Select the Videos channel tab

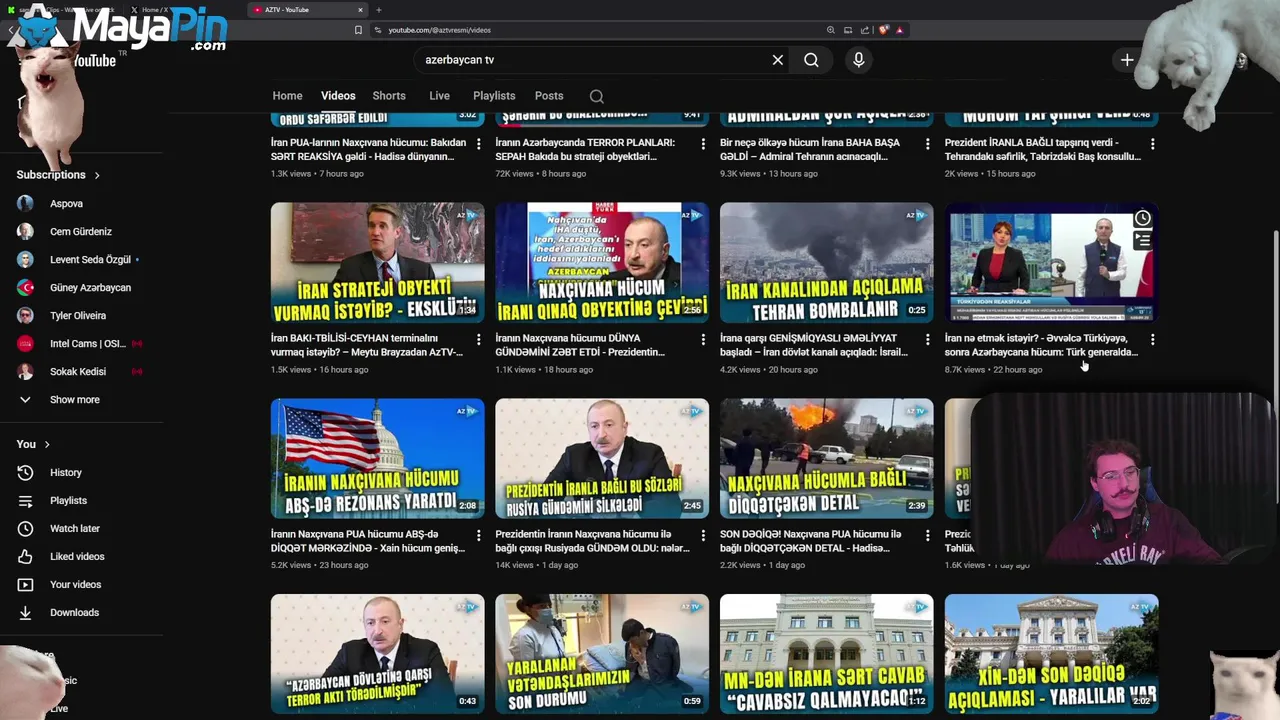click(338, 96)
